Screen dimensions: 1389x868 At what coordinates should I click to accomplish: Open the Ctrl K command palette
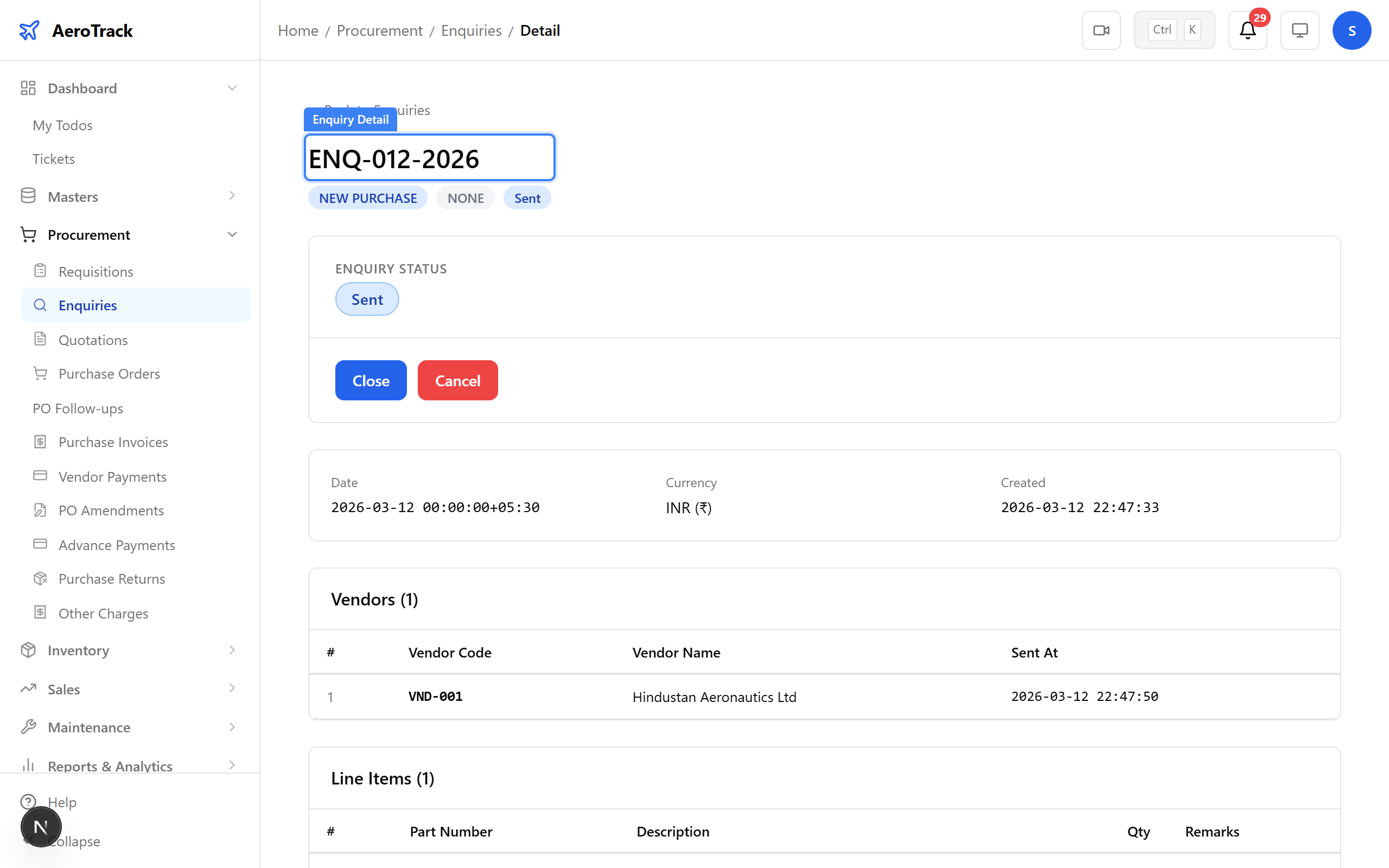tap(1174, 30)
